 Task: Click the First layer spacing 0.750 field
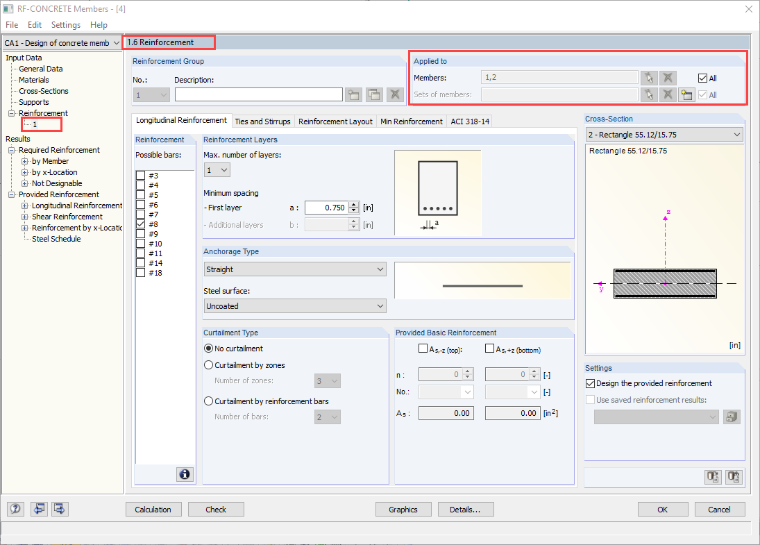[x=327, y=208]
